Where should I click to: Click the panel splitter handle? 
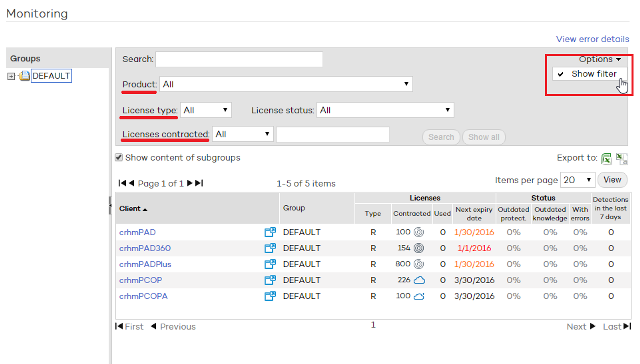pos(109,205)
